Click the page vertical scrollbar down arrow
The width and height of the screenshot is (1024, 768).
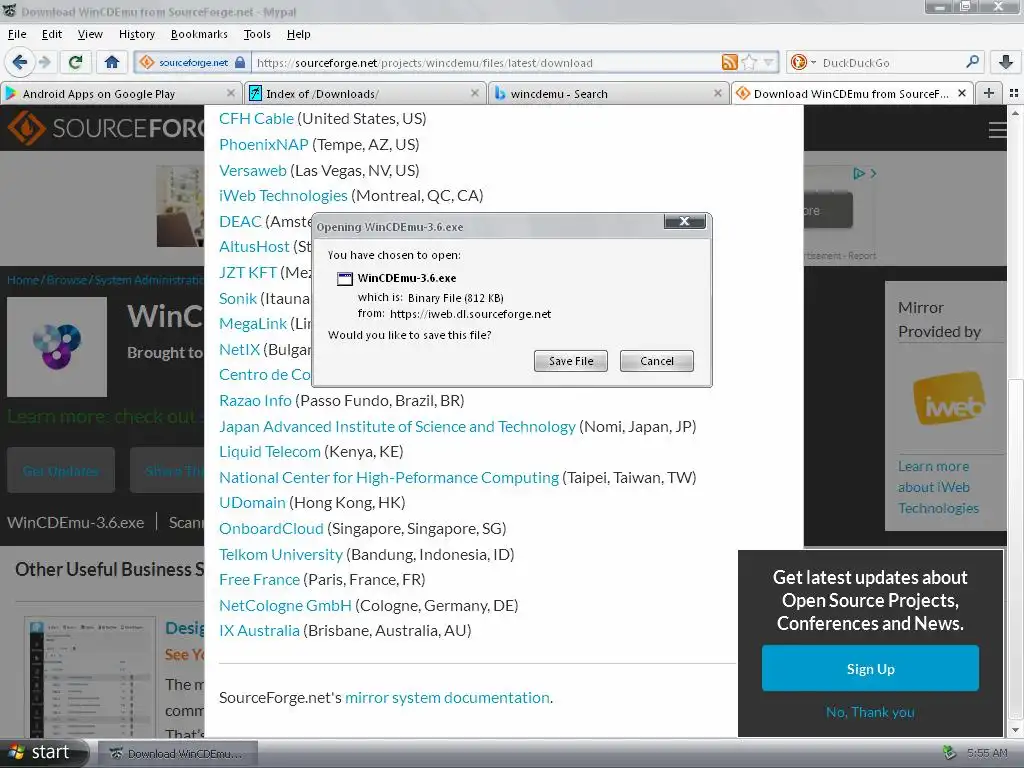click(x=1015, y=730)
